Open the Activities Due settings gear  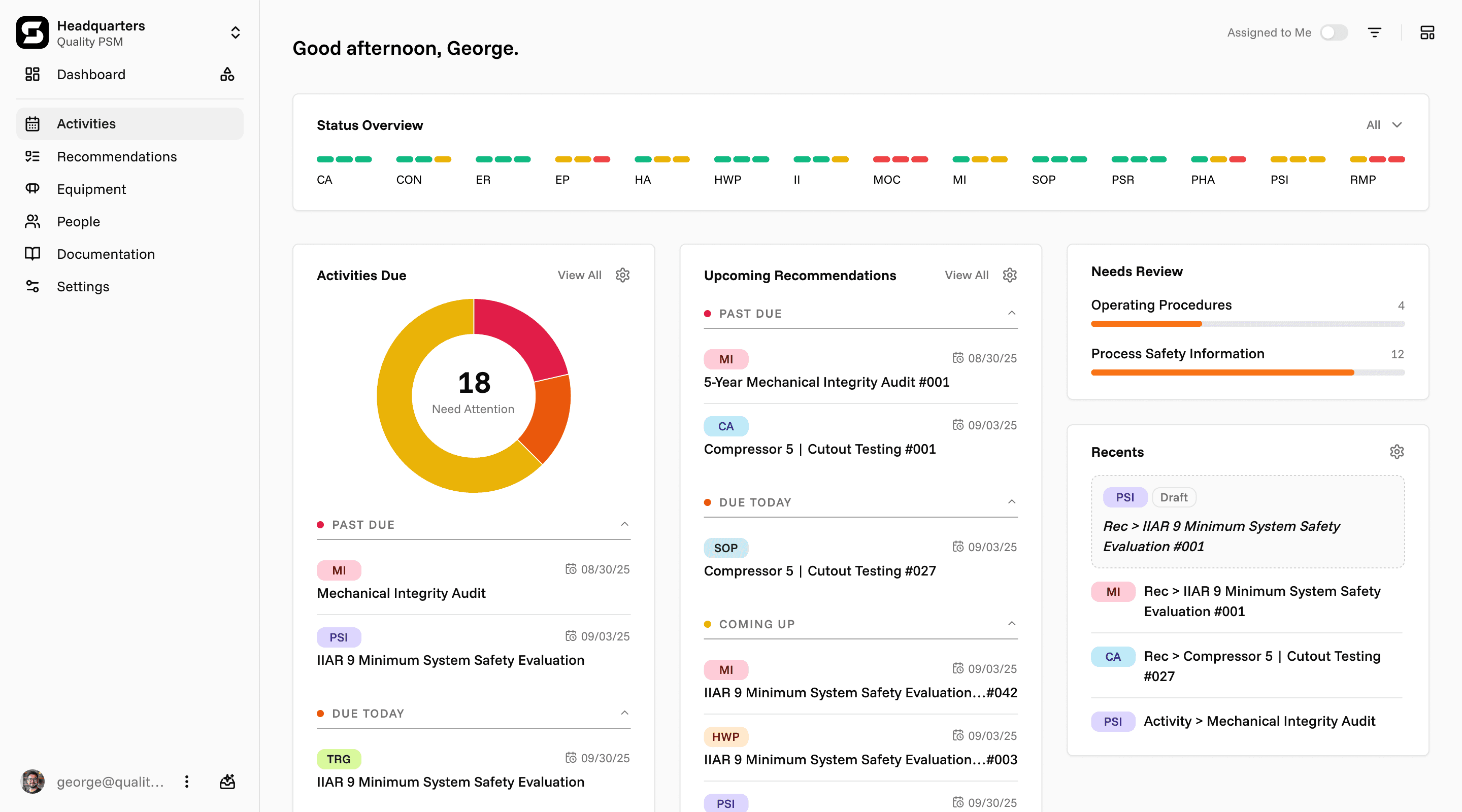point(622,275)
